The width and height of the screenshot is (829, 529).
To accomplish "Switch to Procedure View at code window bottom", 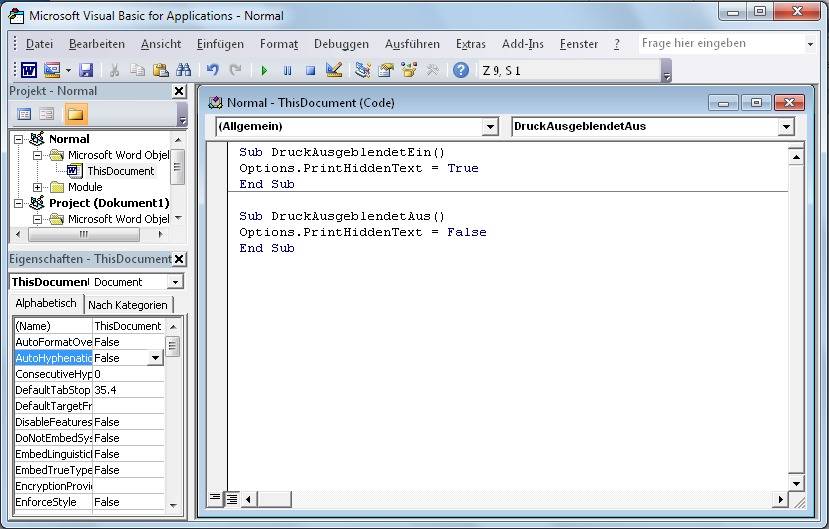I will coord(215,498).
